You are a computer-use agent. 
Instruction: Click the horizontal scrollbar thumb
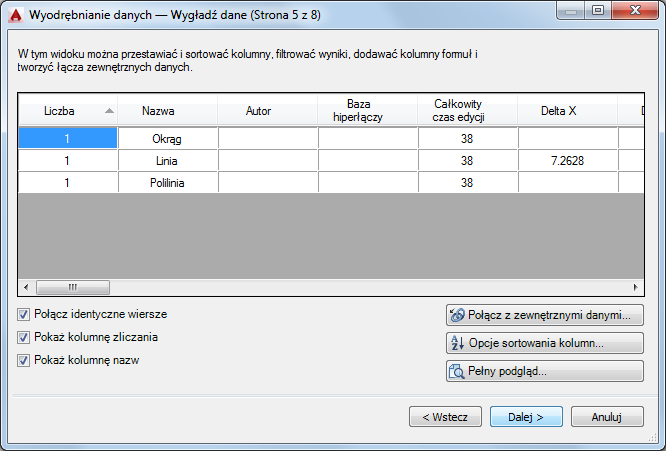click(73, 287)
